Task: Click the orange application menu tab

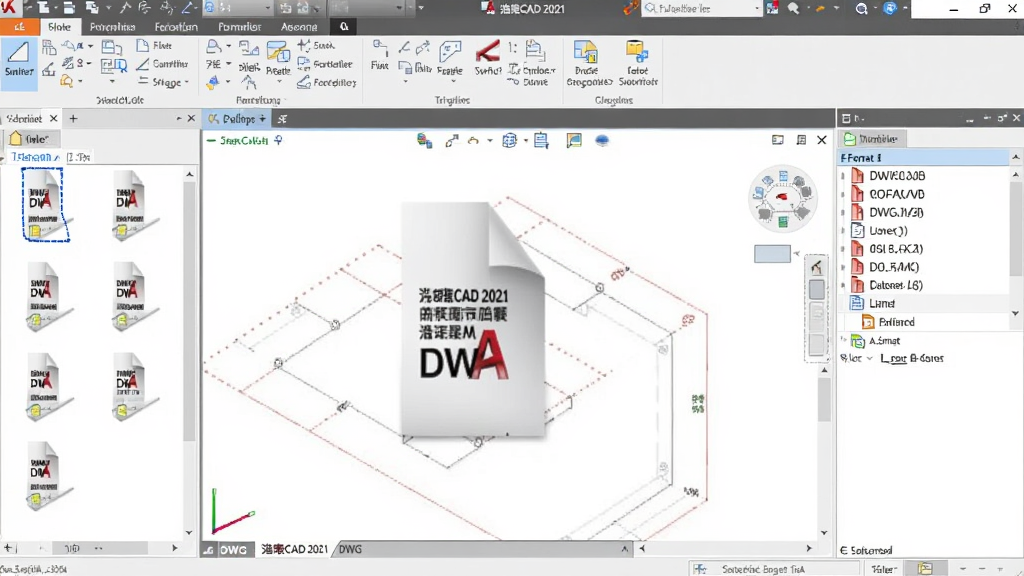Action: click(19, 27)
